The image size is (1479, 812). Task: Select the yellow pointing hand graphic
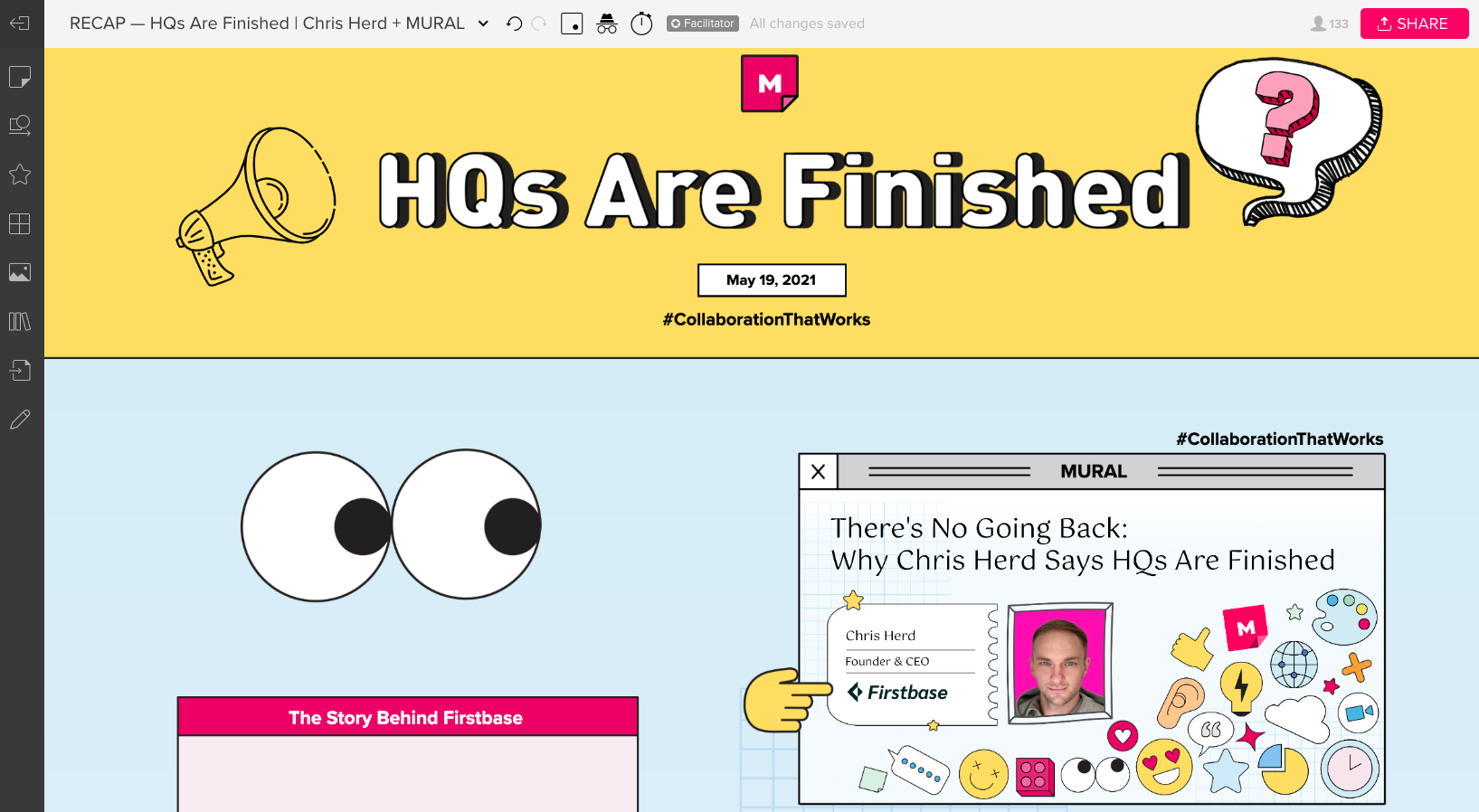pos(787,700)
